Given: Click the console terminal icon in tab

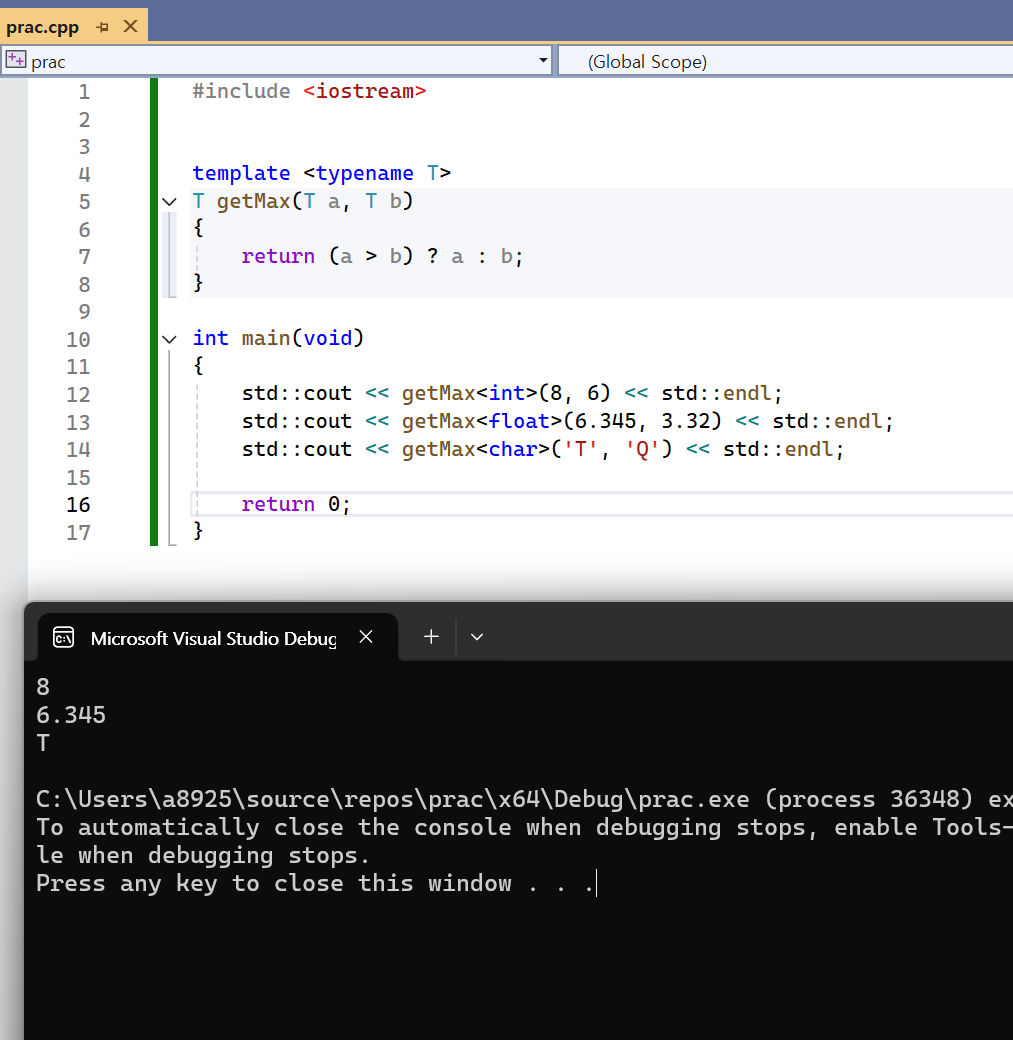Looking at the screenshot, I should coord(64,637).
